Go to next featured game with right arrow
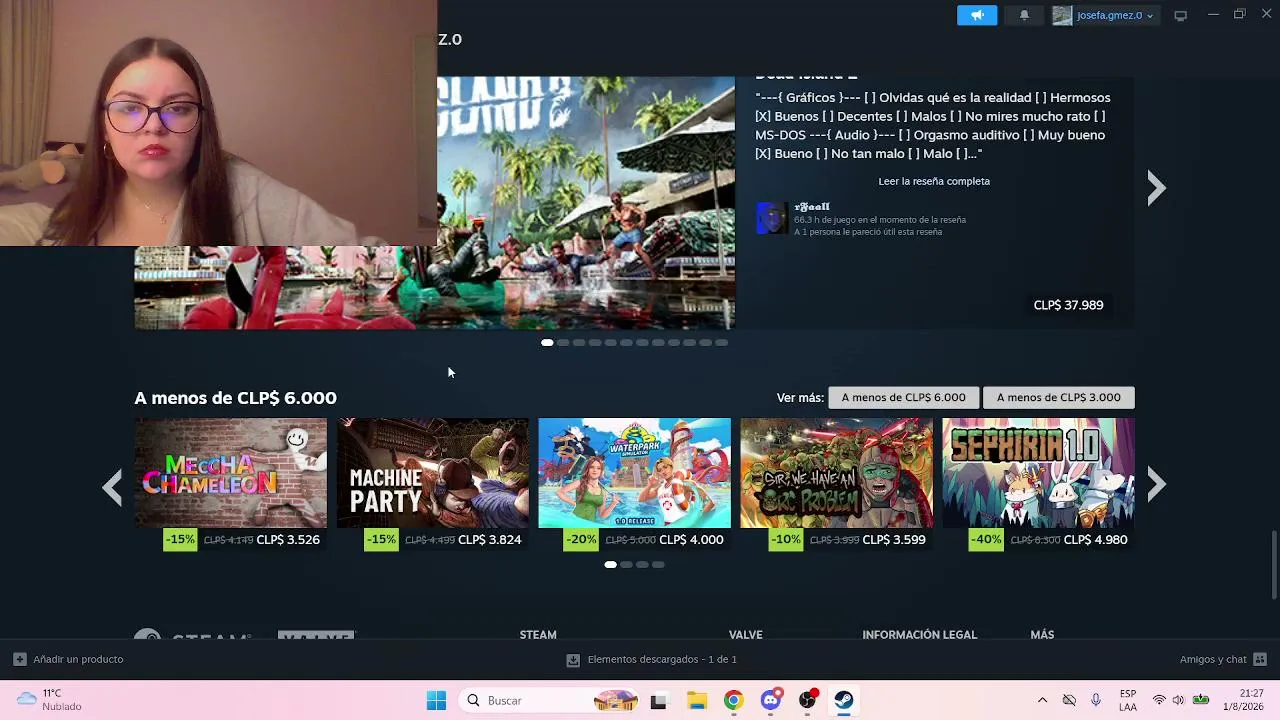Screen dimensions: 1280x720 click(1156, 188)
